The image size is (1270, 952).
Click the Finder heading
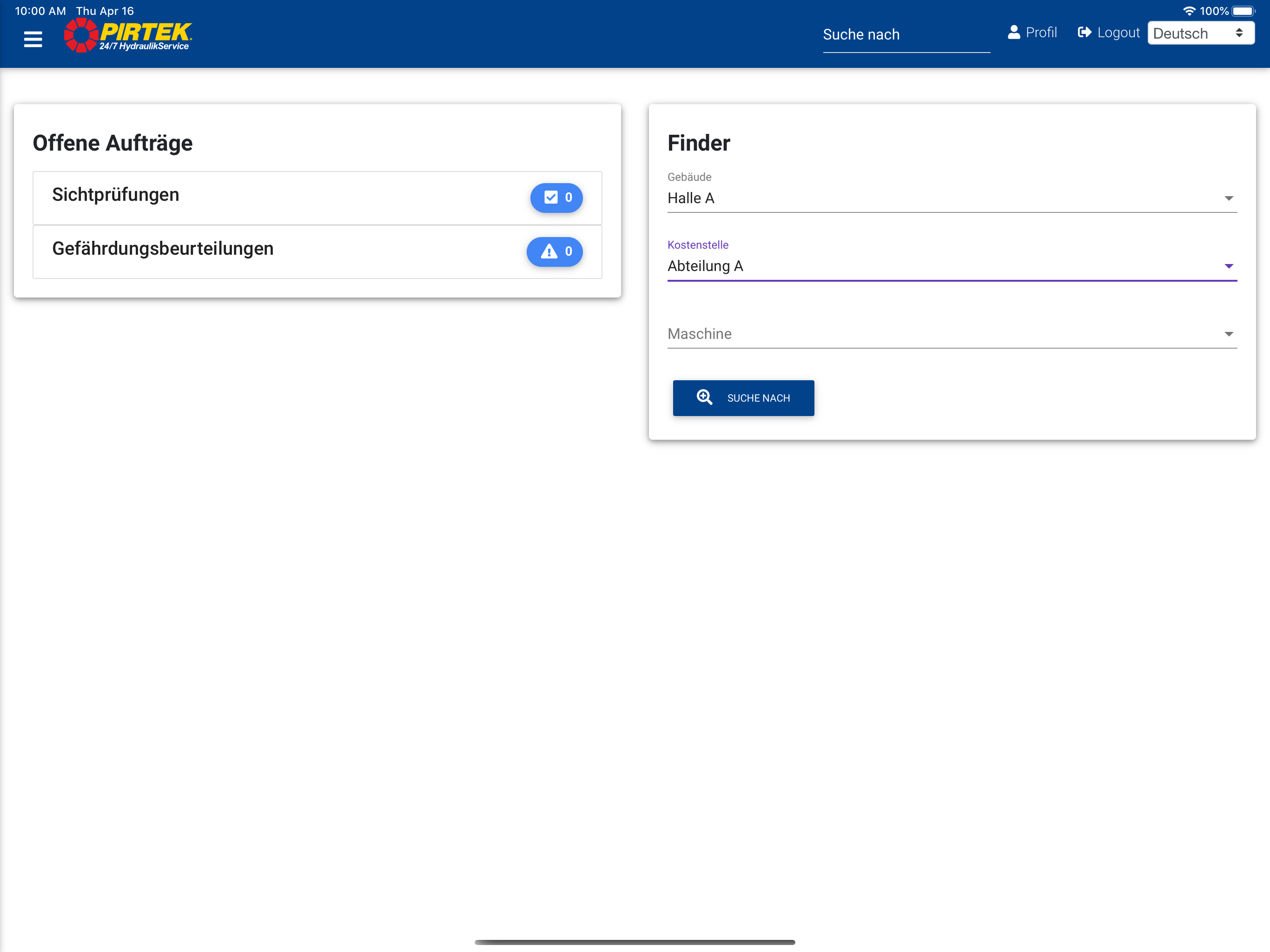point(698,143)
